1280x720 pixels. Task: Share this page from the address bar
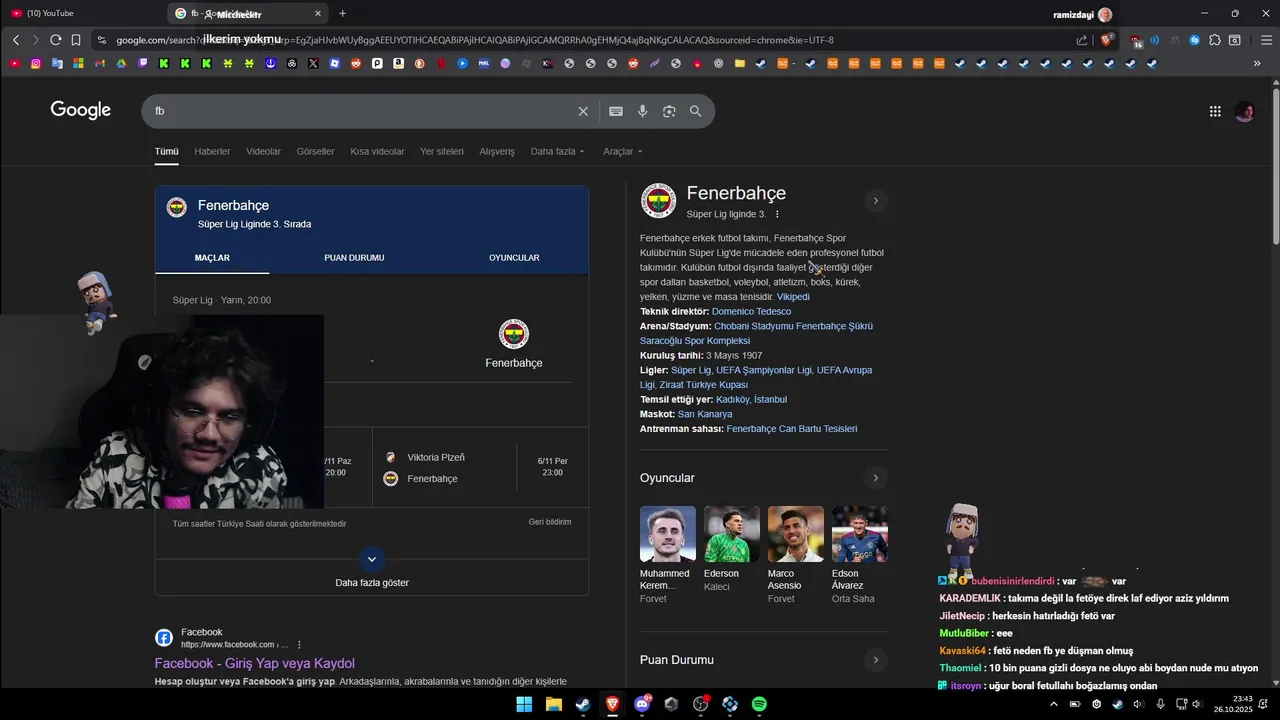1082,40
